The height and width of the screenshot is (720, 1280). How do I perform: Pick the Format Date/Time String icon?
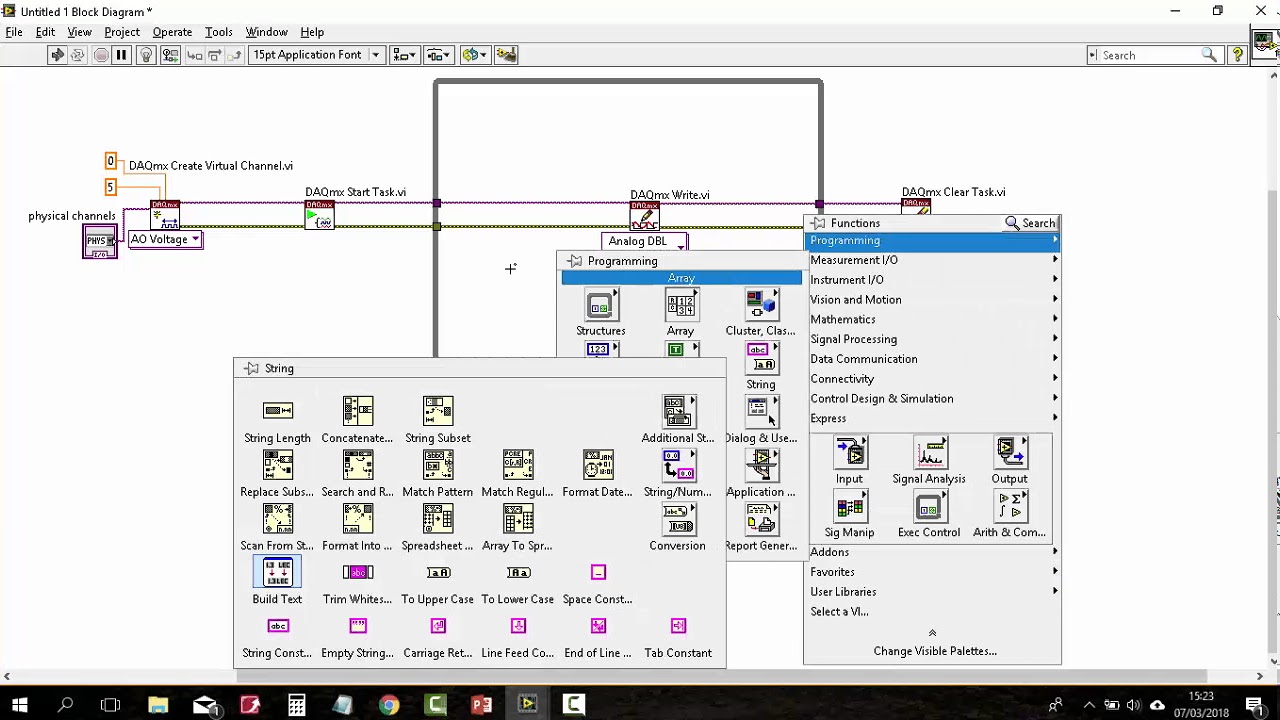597,464
